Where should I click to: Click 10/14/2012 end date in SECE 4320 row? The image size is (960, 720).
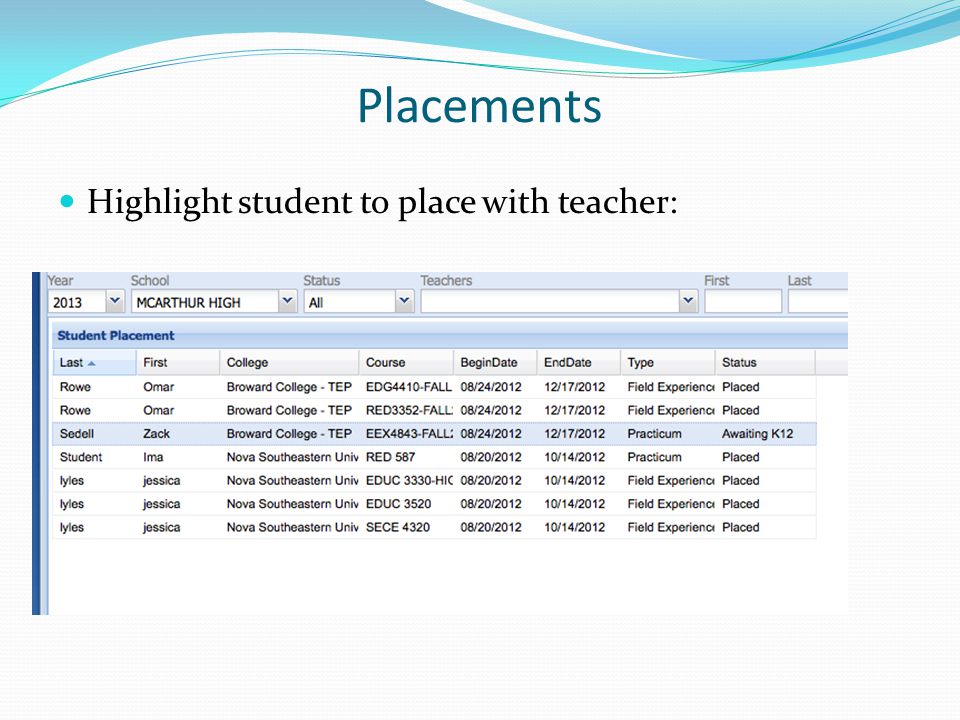[x=574, y=527]
